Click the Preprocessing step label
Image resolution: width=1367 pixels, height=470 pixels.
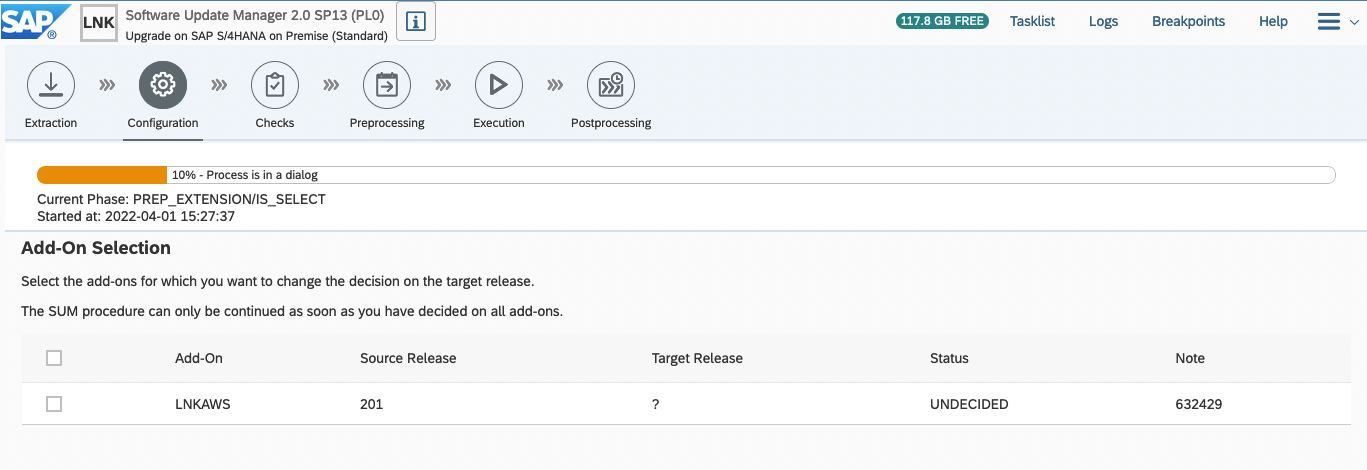(387, 123)
